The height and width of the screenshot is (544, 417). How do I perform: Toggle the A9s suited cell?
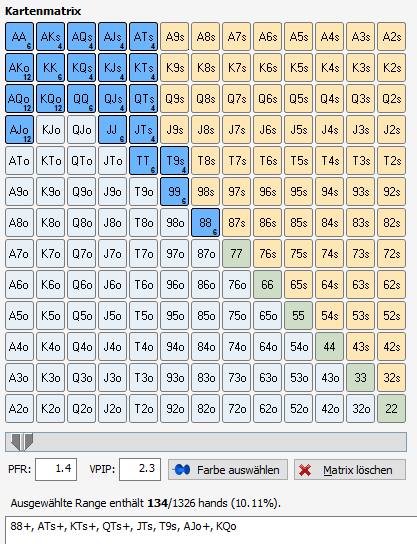[x=175, y=36]
